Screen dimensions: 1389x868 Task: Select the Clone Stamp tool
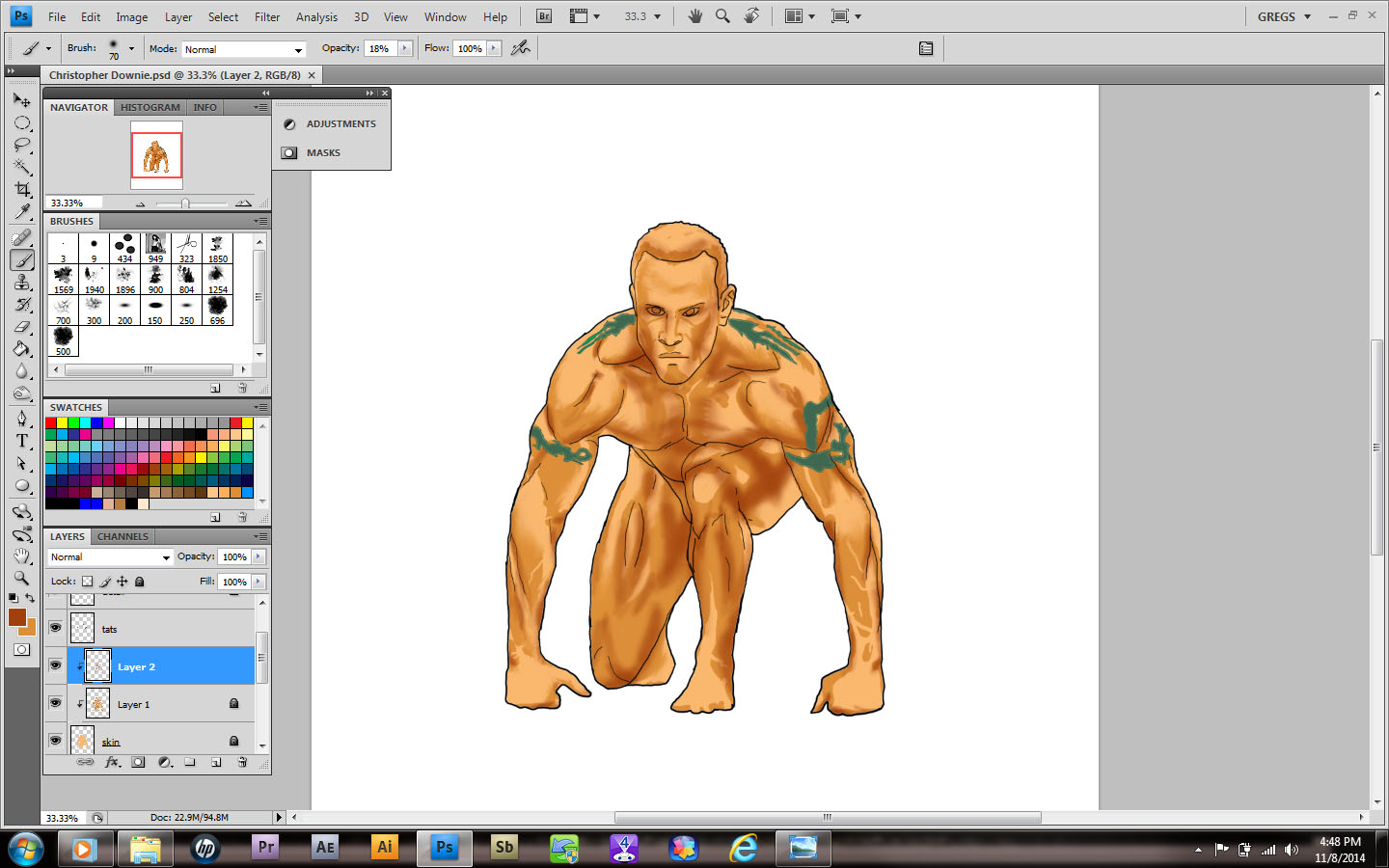(22, 282)
